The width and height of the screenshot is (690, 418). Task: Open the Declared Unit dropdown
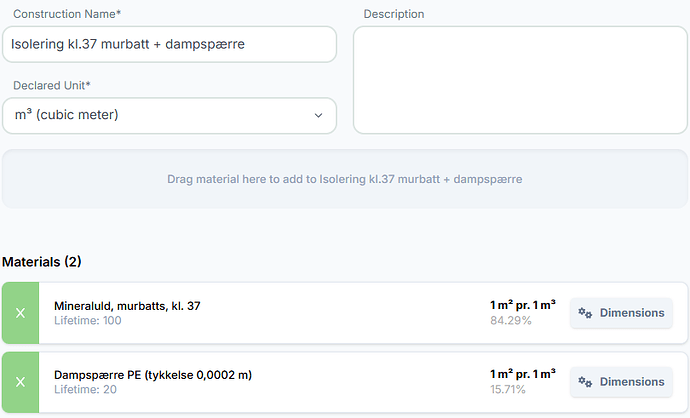[x=169, y=116]
